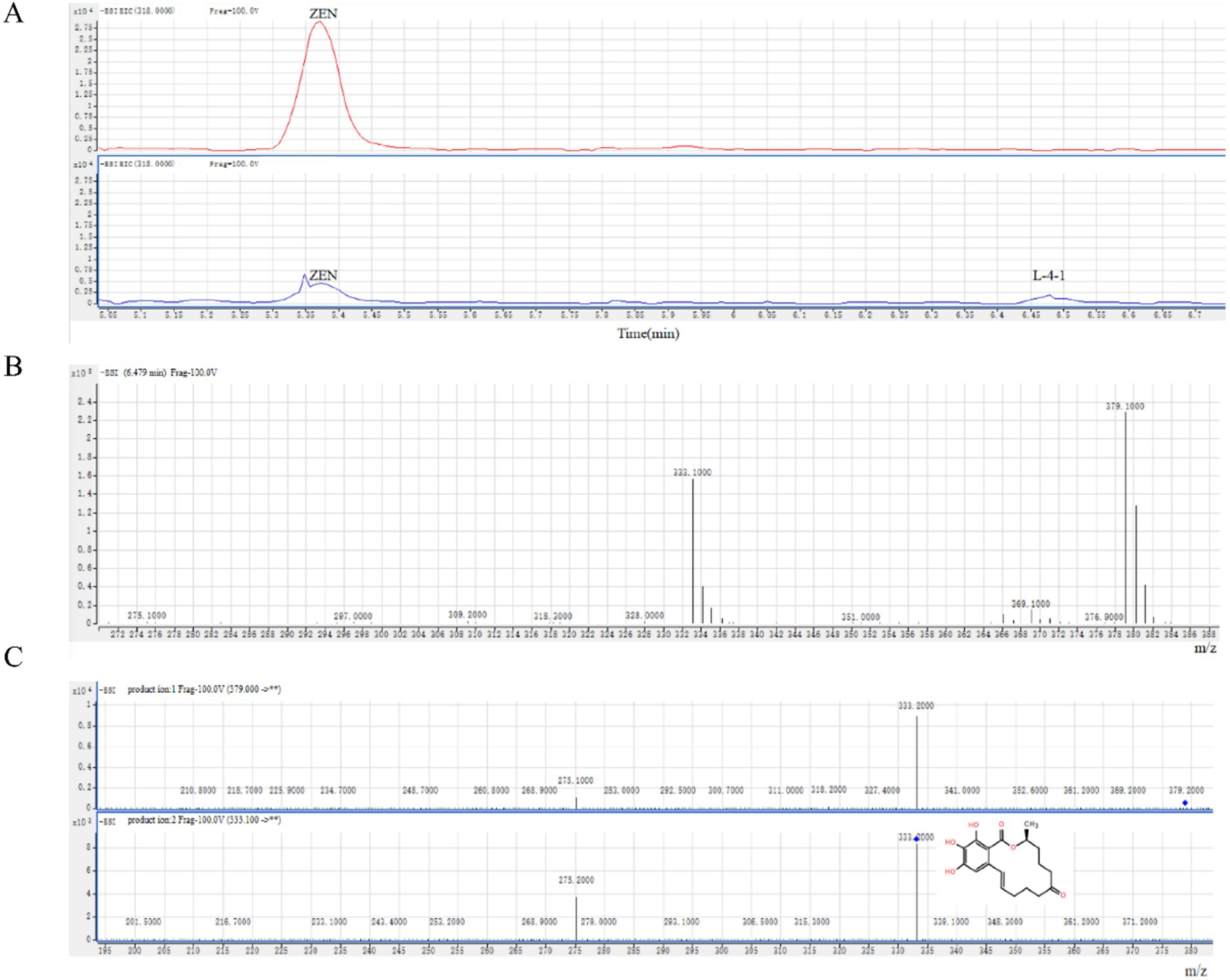
Task: Click the 248.7000 label in product ion 1
Action: [x=420, y=790]
